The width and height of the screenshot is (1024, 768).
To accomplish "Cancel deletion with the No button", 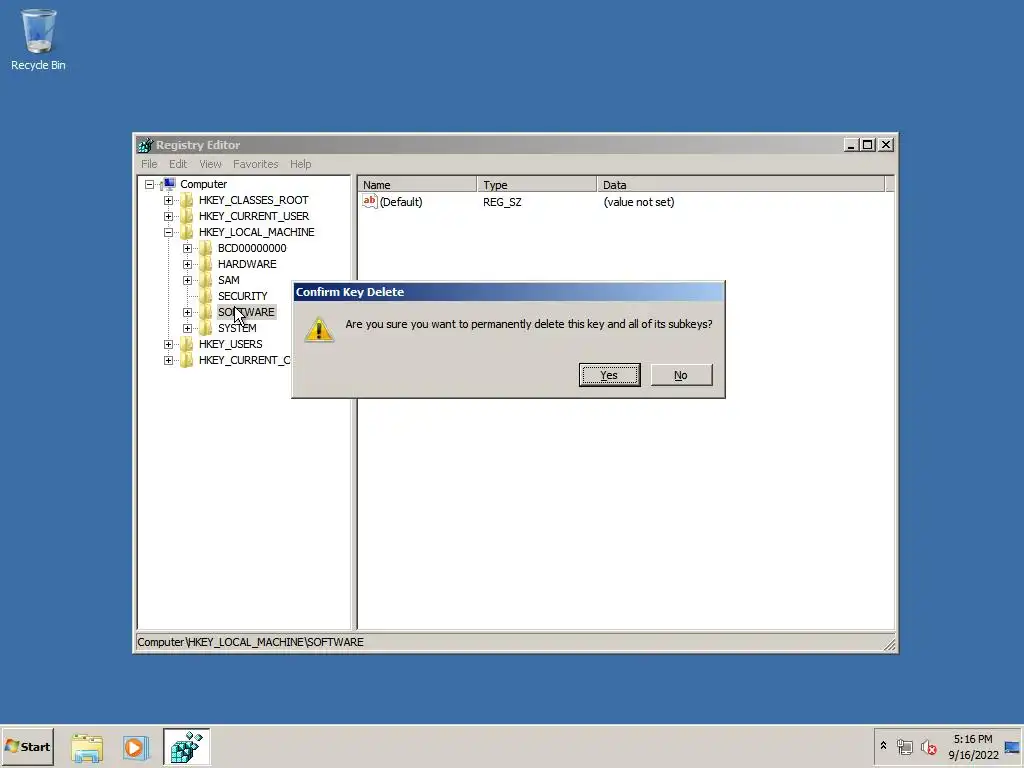I will tap(681, 375).
